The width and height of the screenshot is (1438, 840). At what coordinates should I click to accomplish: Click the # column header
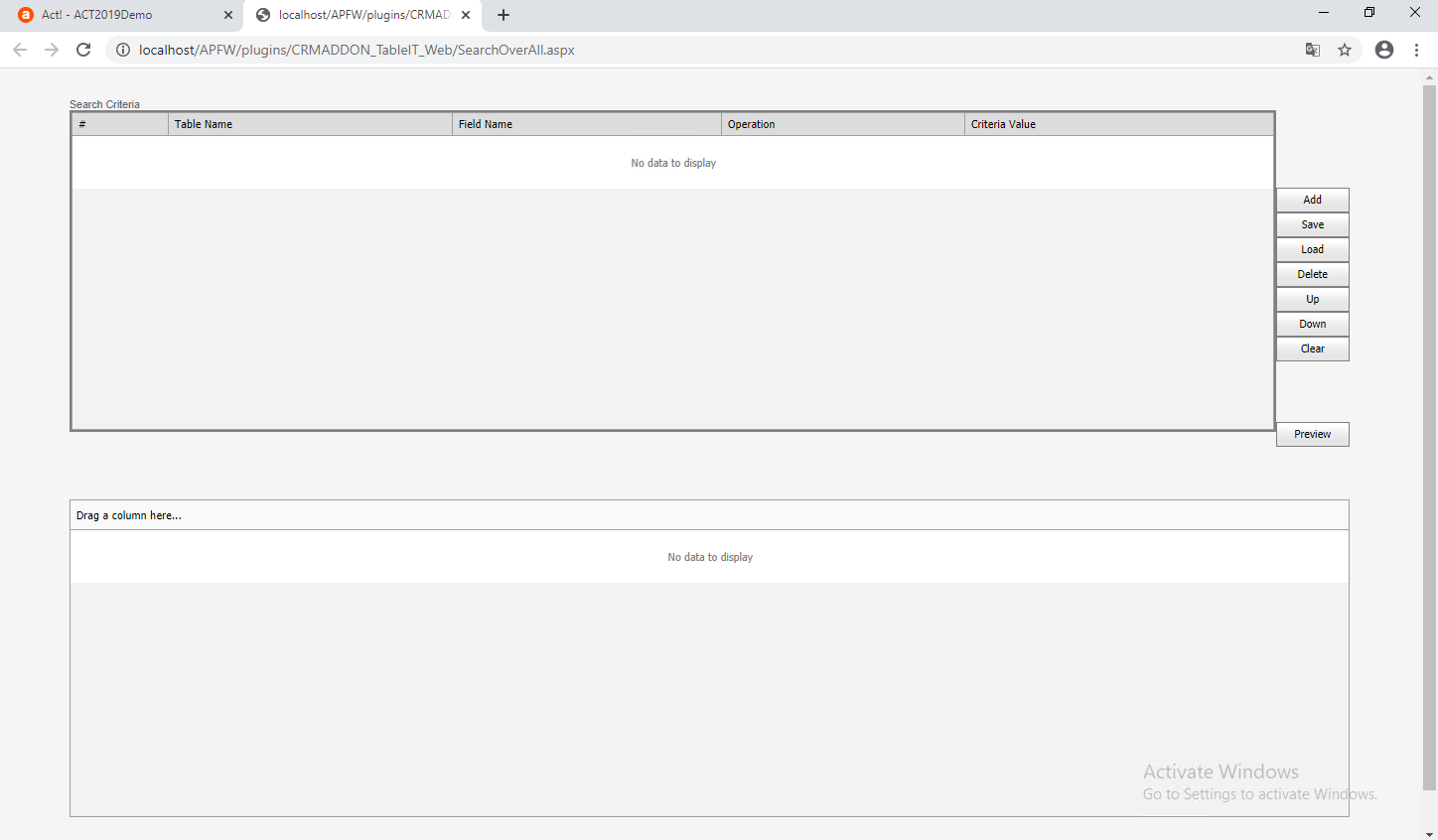coord(120,124)
